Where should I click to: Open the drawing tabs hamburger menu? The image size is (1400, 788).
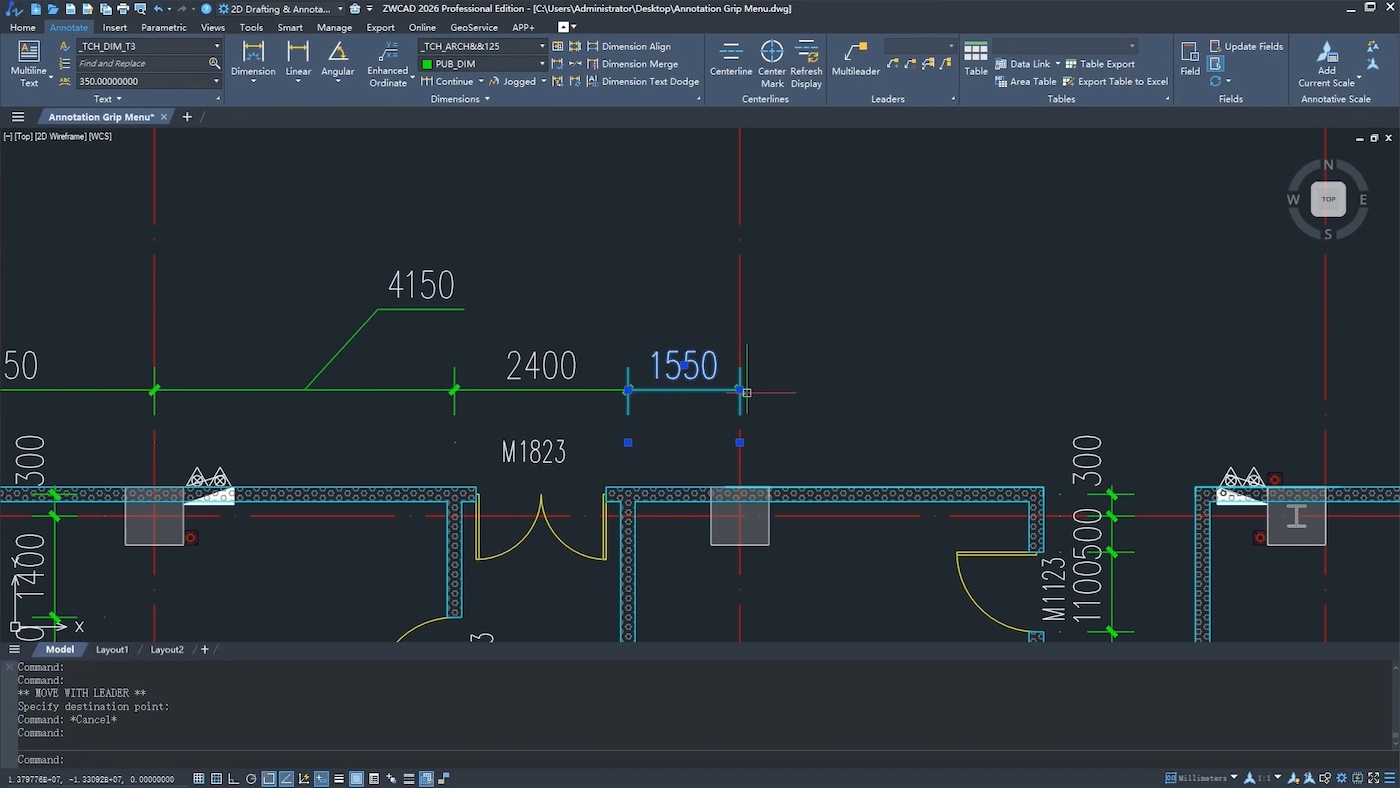[18, 117]
